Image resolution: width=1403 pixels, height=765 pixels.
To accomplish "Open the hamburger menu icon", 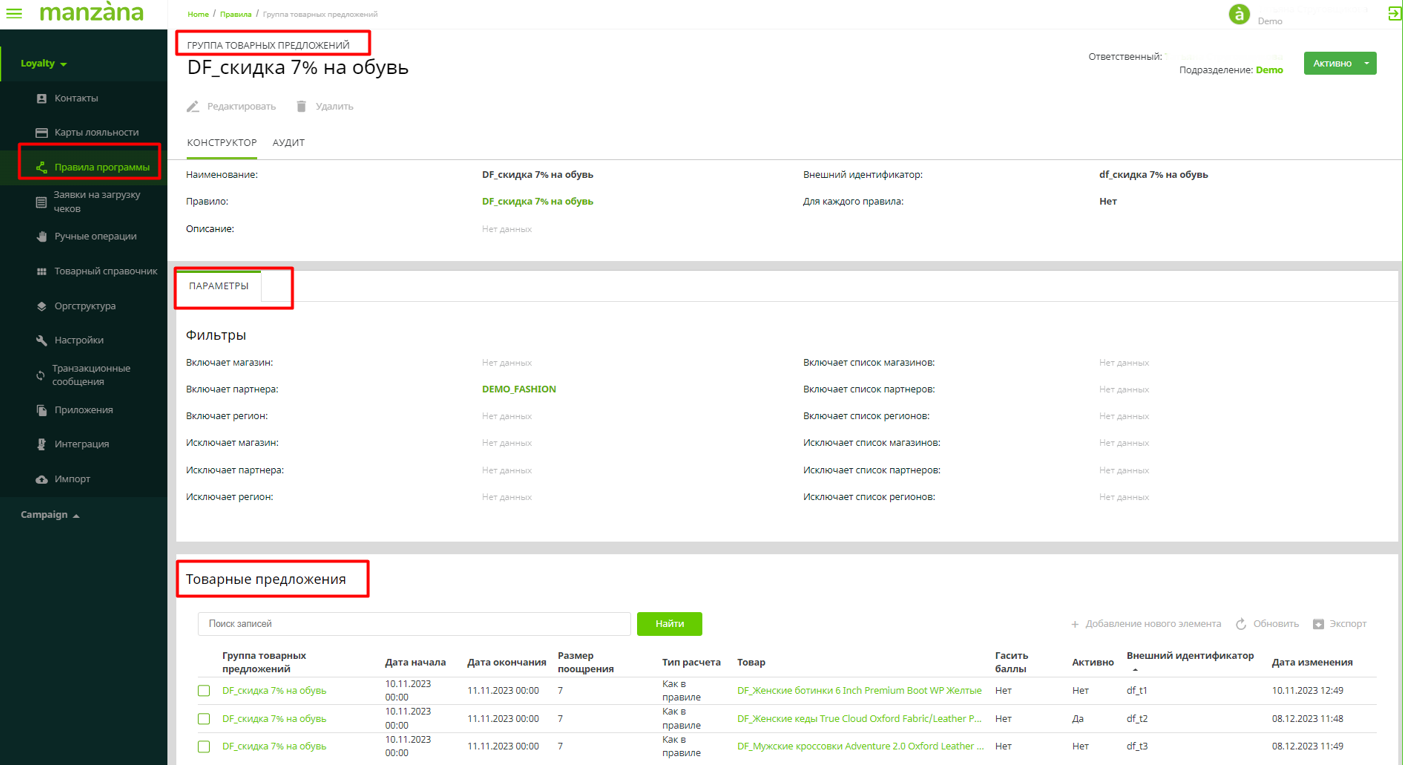I will pyautogui.click(x=14, y=14).
